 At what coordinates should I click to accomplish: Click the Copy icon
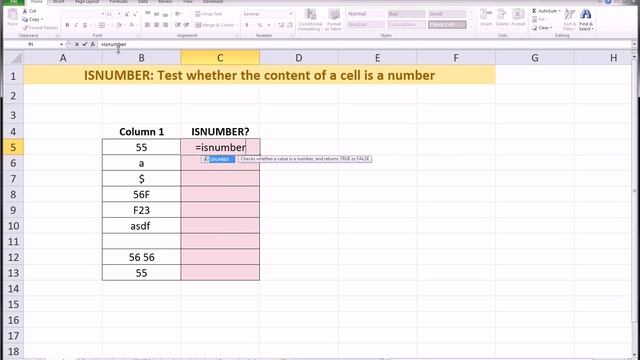(25, 19)
